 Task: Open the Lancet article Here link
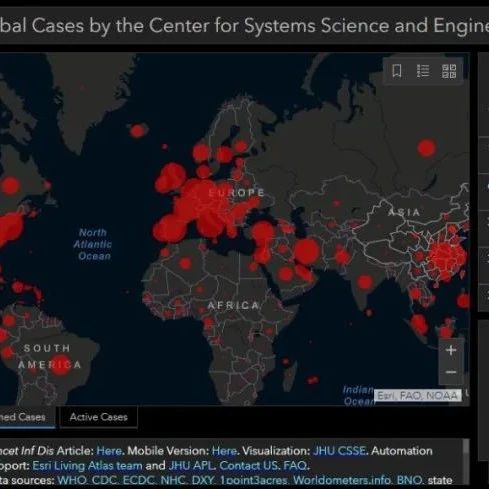pyautogui.click(x=109, y=451)
